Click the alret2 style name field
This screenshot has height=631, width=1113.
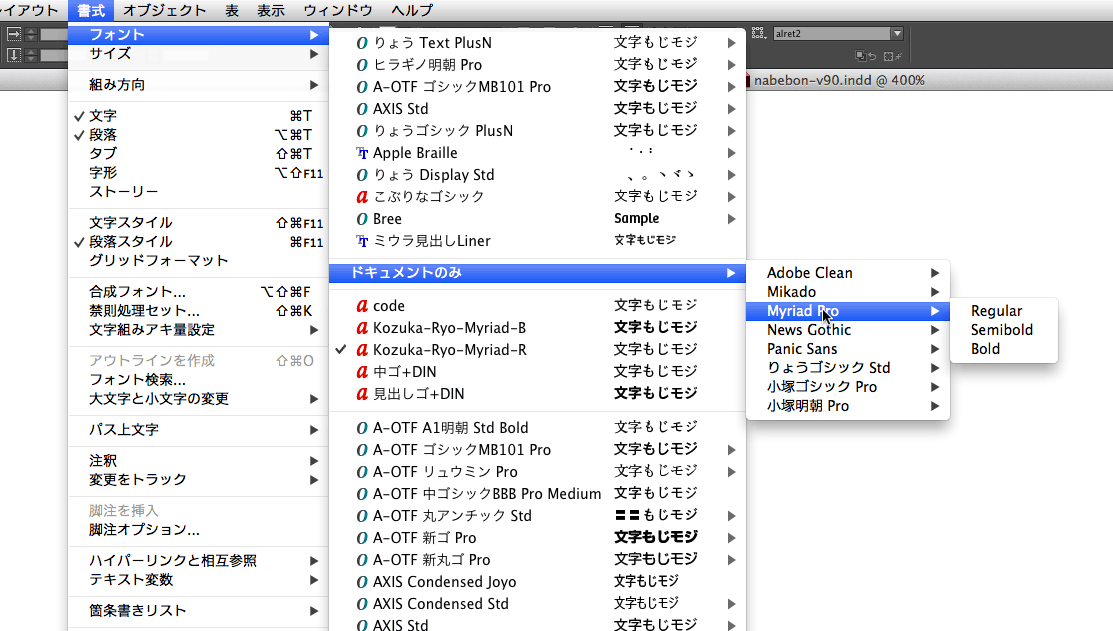coord(832,33)
